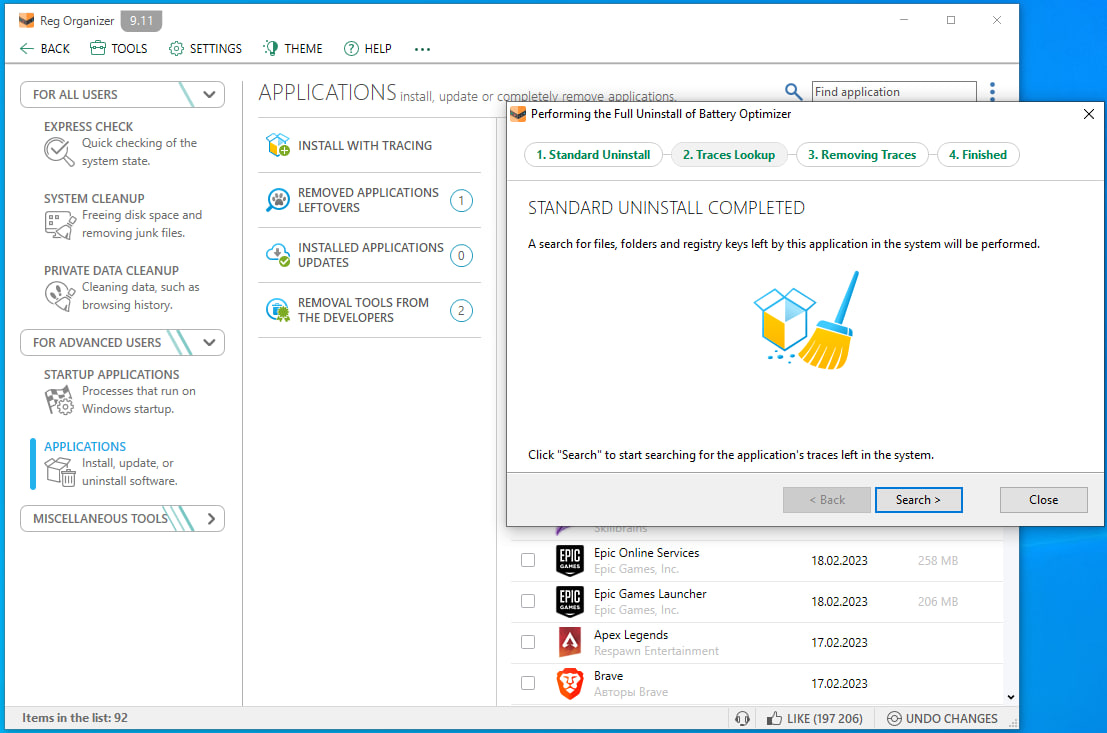
Task: Open PRIVATE DATA CLEANUP section heading
Action: click(x=111, y=270)
